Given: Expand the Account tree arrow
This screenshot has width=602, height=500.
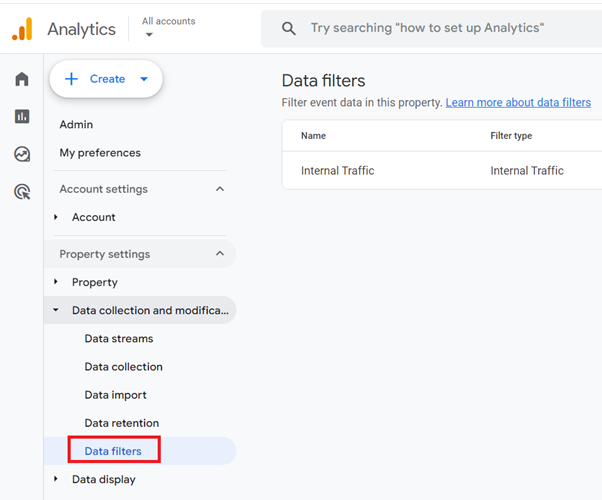Looking at the screenshot, I should [56, 217].
